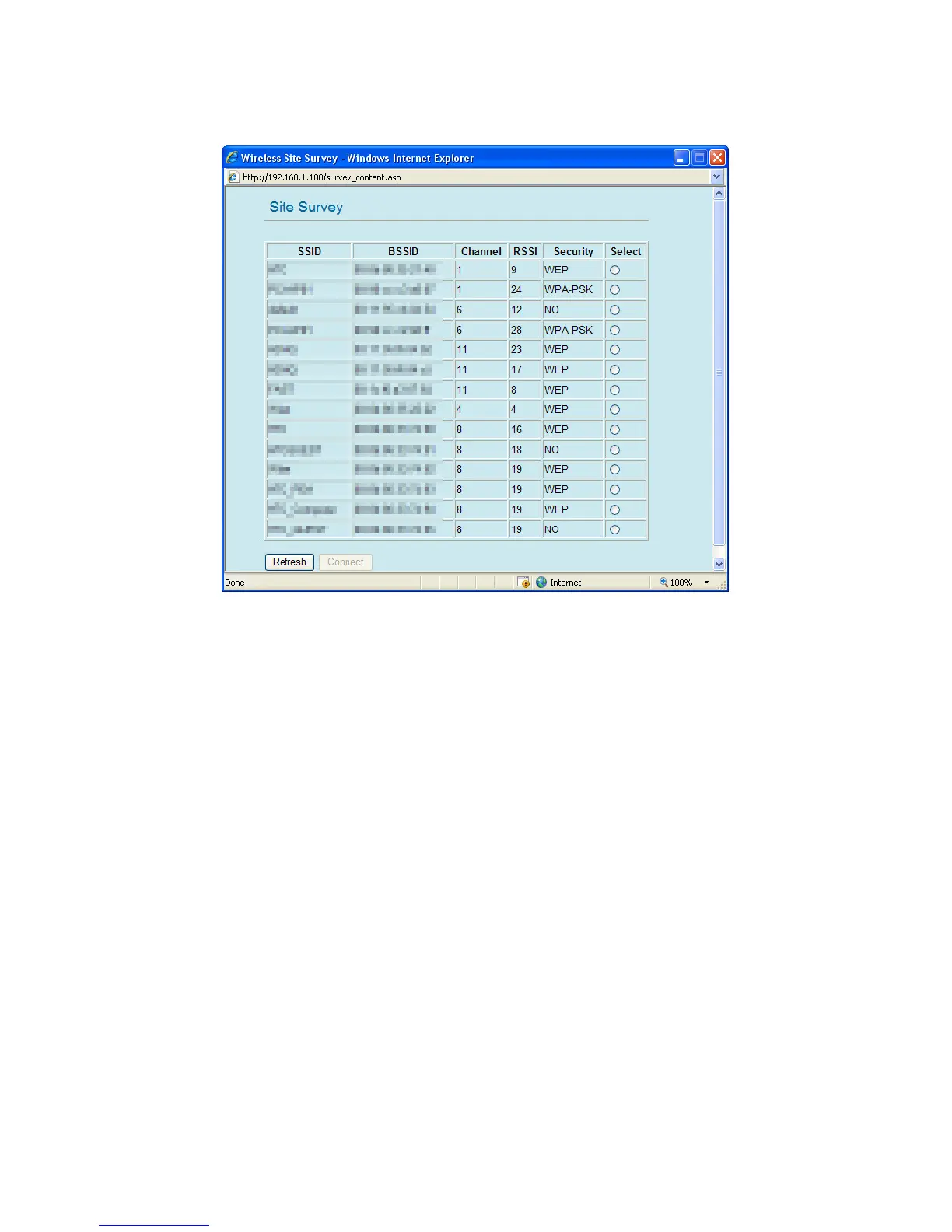Click the Channel column header
Screen dimensions: 952x1232
[x=481, y=251]
